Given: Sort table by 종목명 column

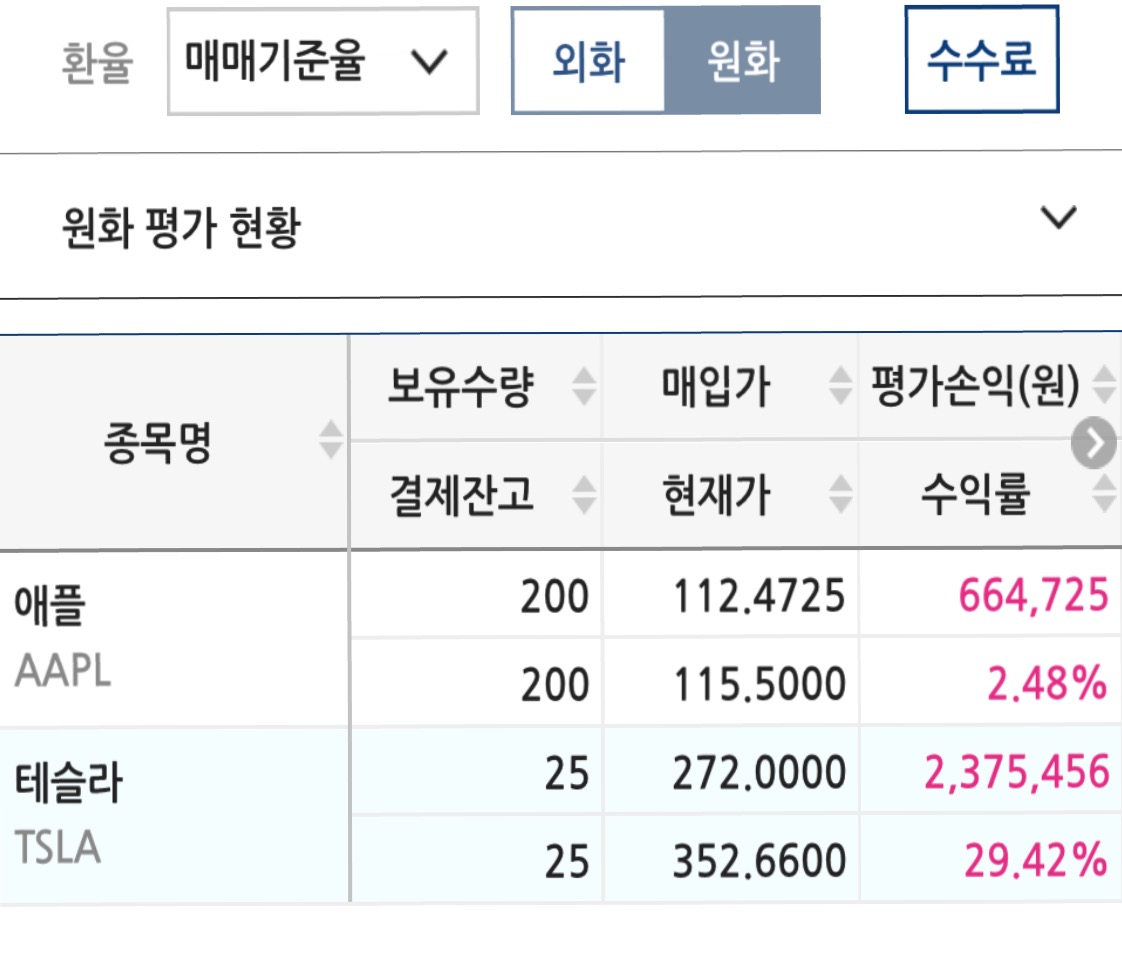Looking at the screenshot, I should click(331, 439).
